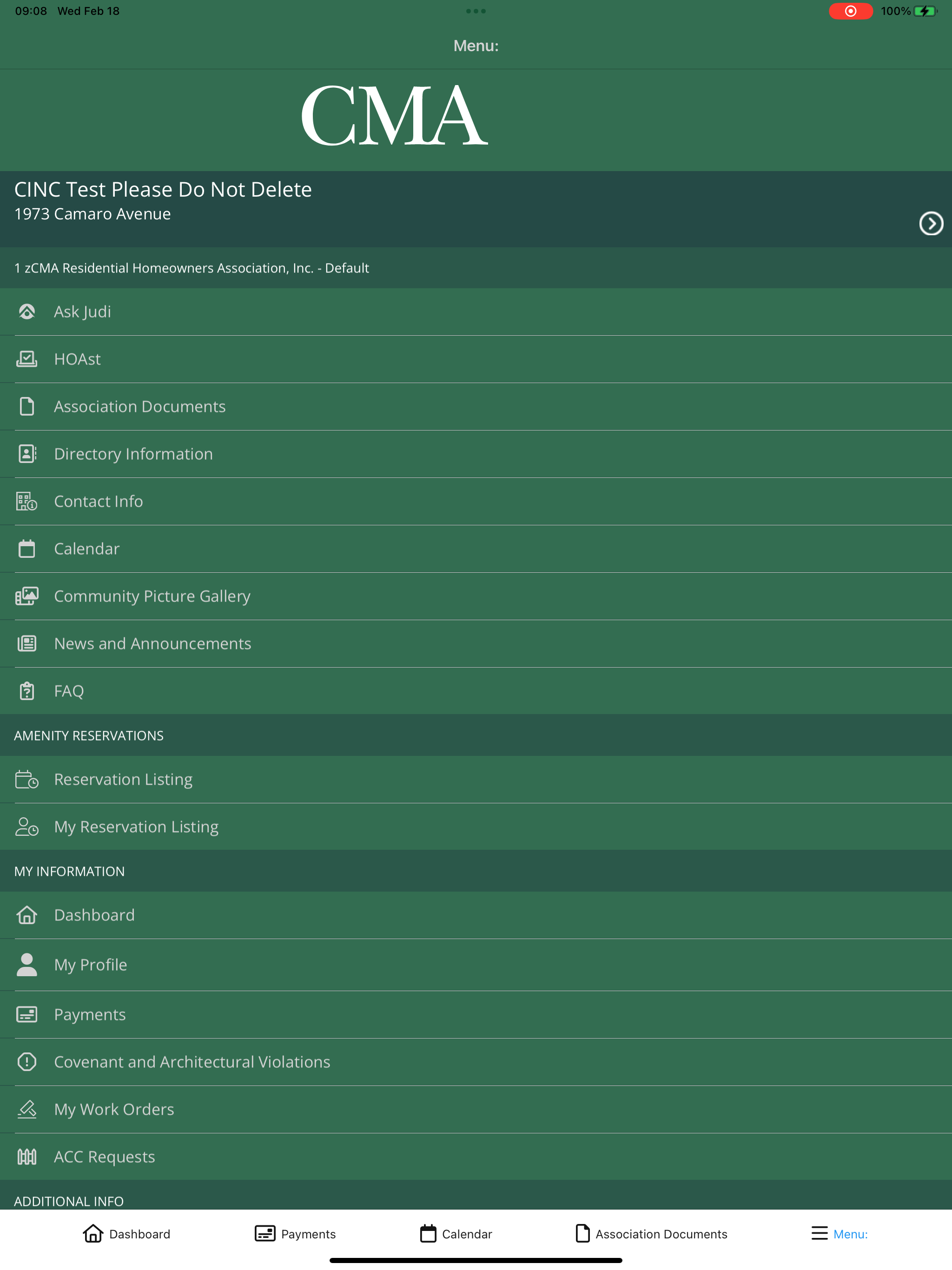Tap 1973 Camaro Avenue address
This screenshot has height=1270, width=952.
(x=93, y=214)
